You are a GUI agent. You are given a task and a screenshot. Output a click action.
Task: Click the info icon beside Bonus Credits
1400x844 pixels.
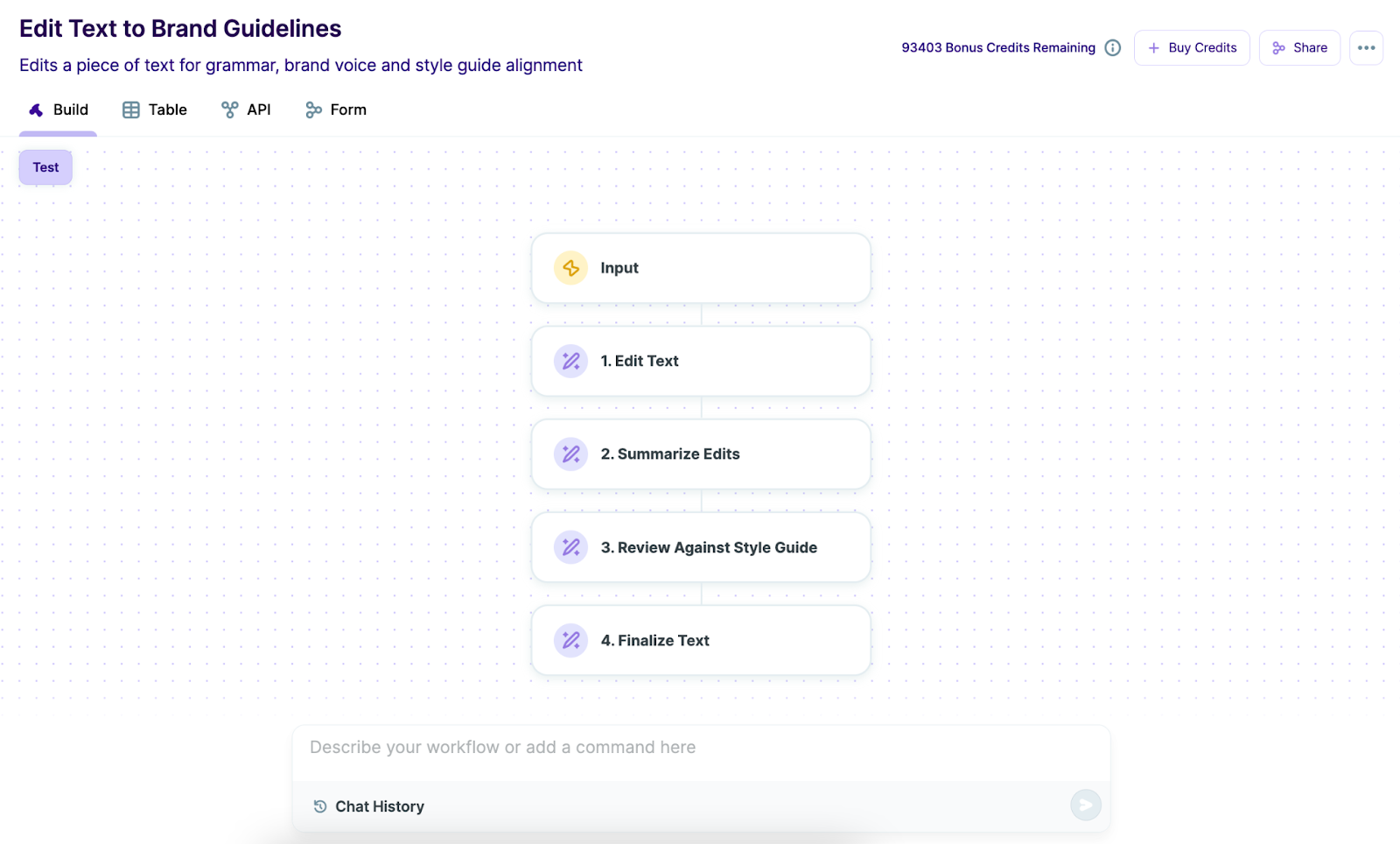pos(1112,47)
